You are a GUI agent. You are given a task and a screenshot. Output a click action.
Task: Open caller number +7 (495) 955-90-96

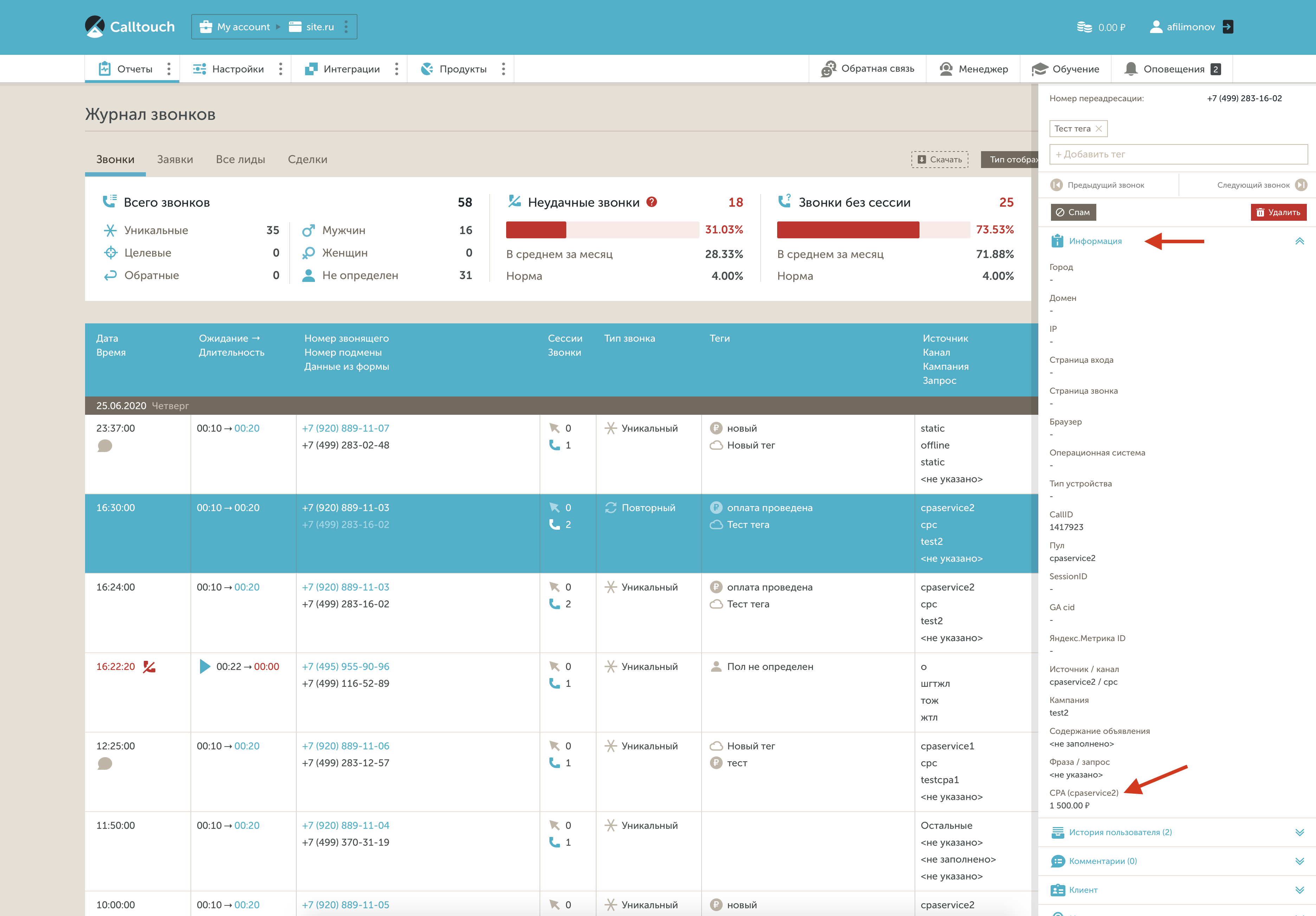[x=346, y=666]
